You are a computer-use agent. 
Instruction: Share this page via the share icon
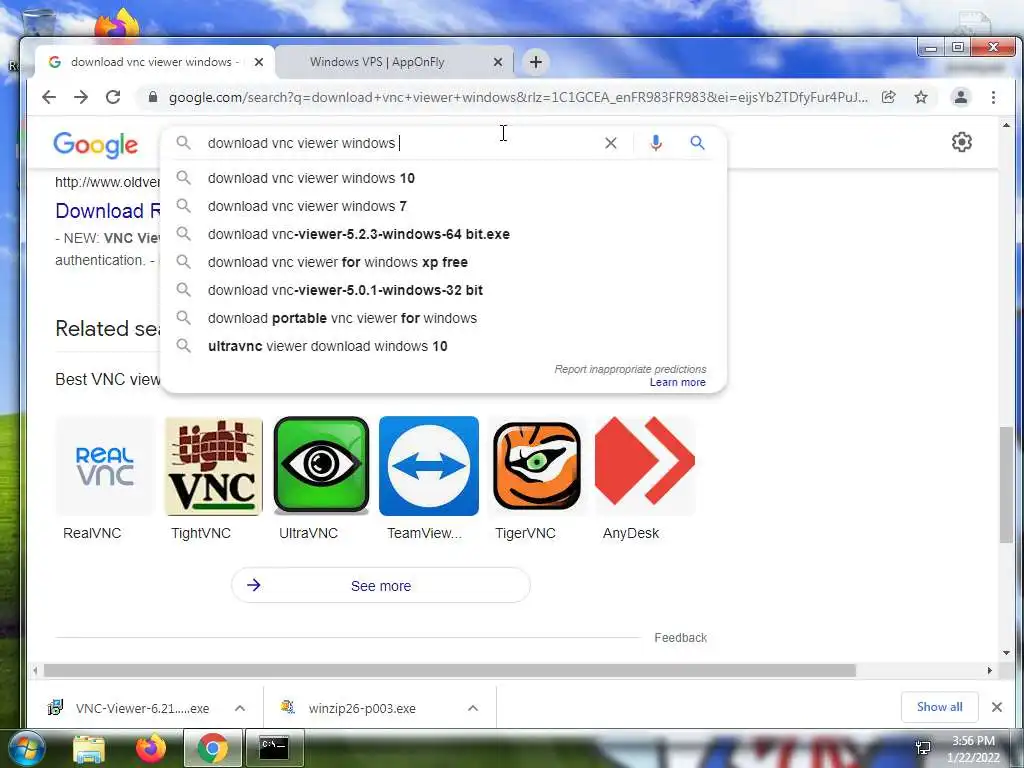click(889, 97)
